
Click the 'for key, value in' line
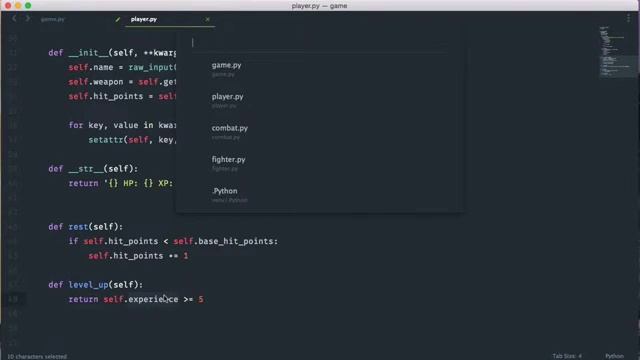click(122, 125)
